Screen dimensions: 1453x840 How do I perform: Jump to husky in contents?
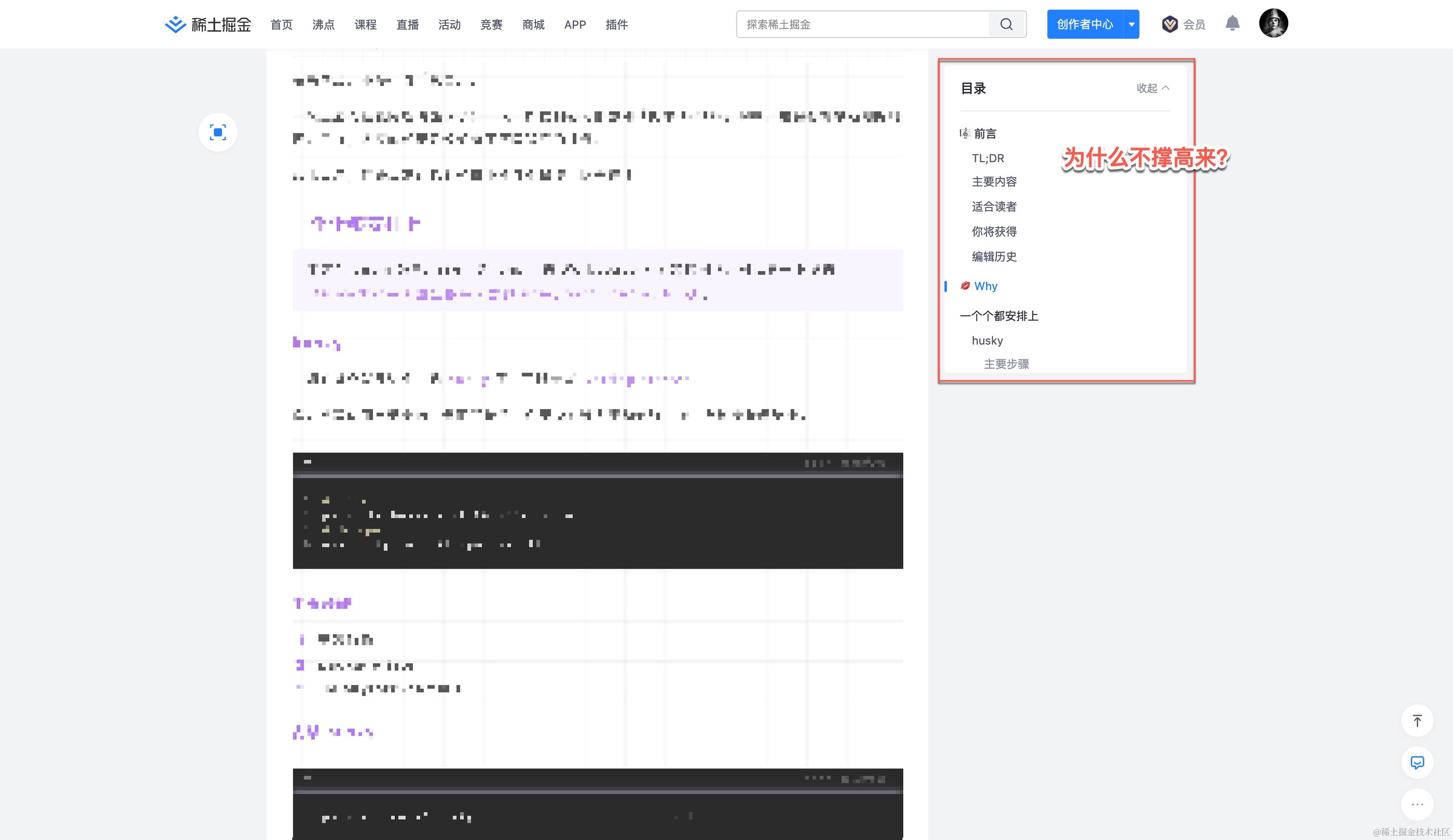pyautogui.click(x=987, y=341)
